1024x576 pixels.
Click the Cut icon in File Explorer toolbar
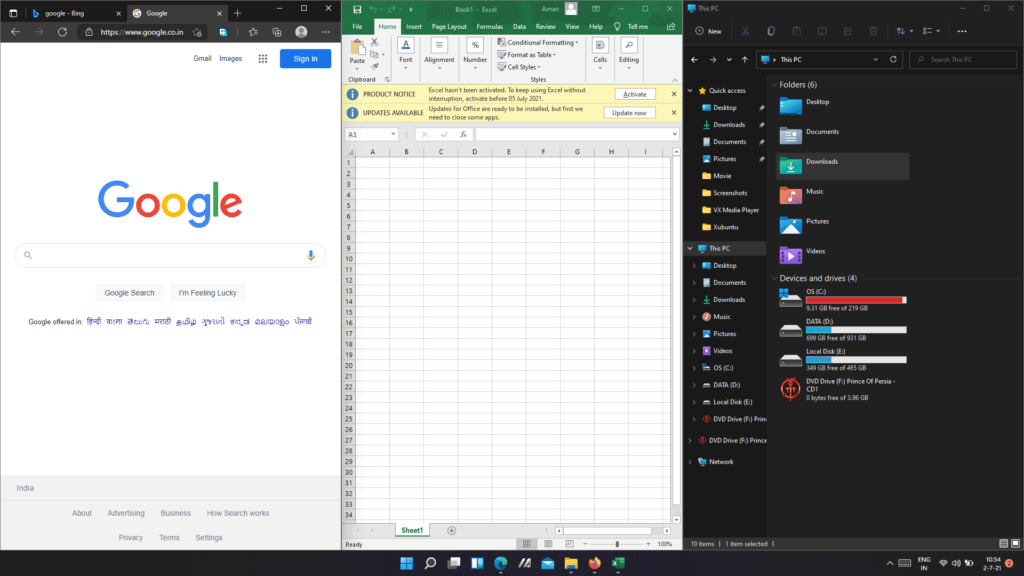pos(745,31)
